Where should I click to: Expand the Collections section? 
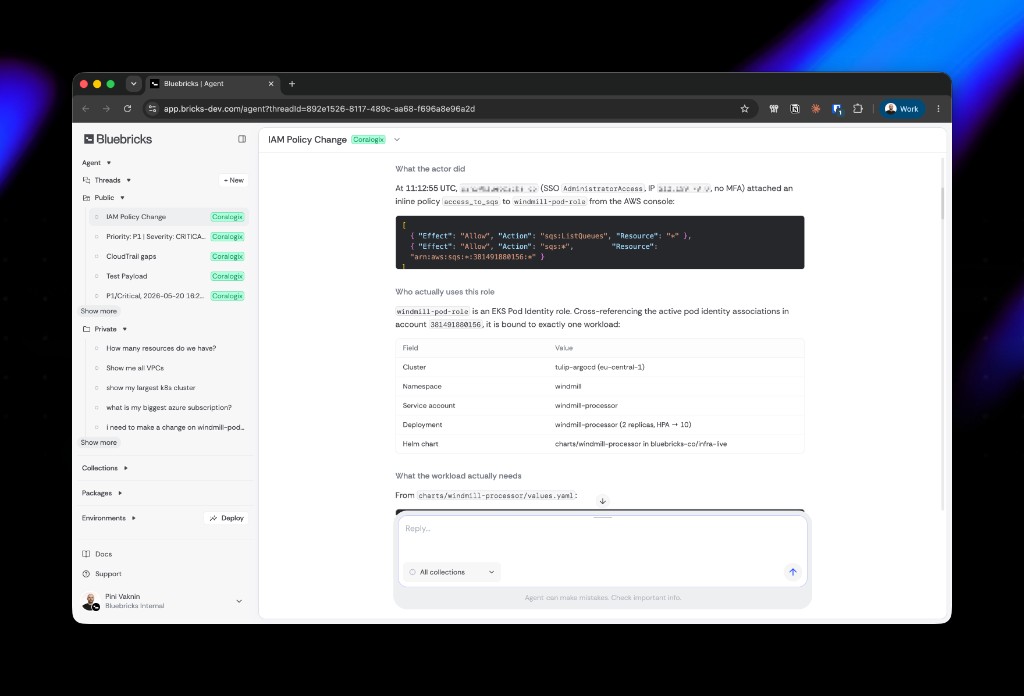coord(104,468)
